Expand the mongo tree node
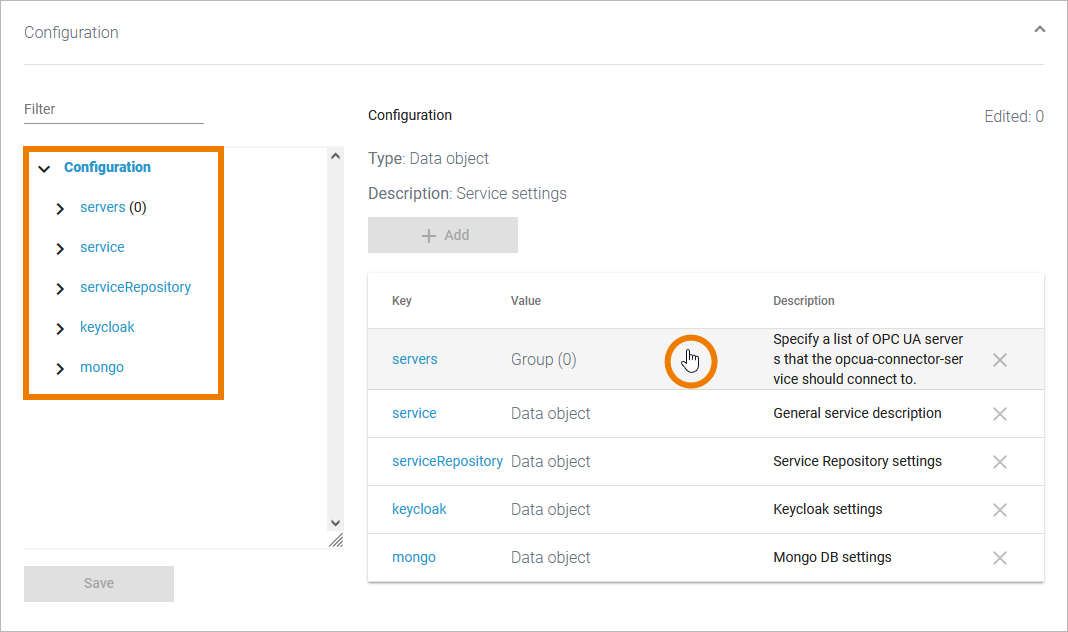Image resolution: width=1068 pixels, height=632 pixels. [x=60, y=369]
